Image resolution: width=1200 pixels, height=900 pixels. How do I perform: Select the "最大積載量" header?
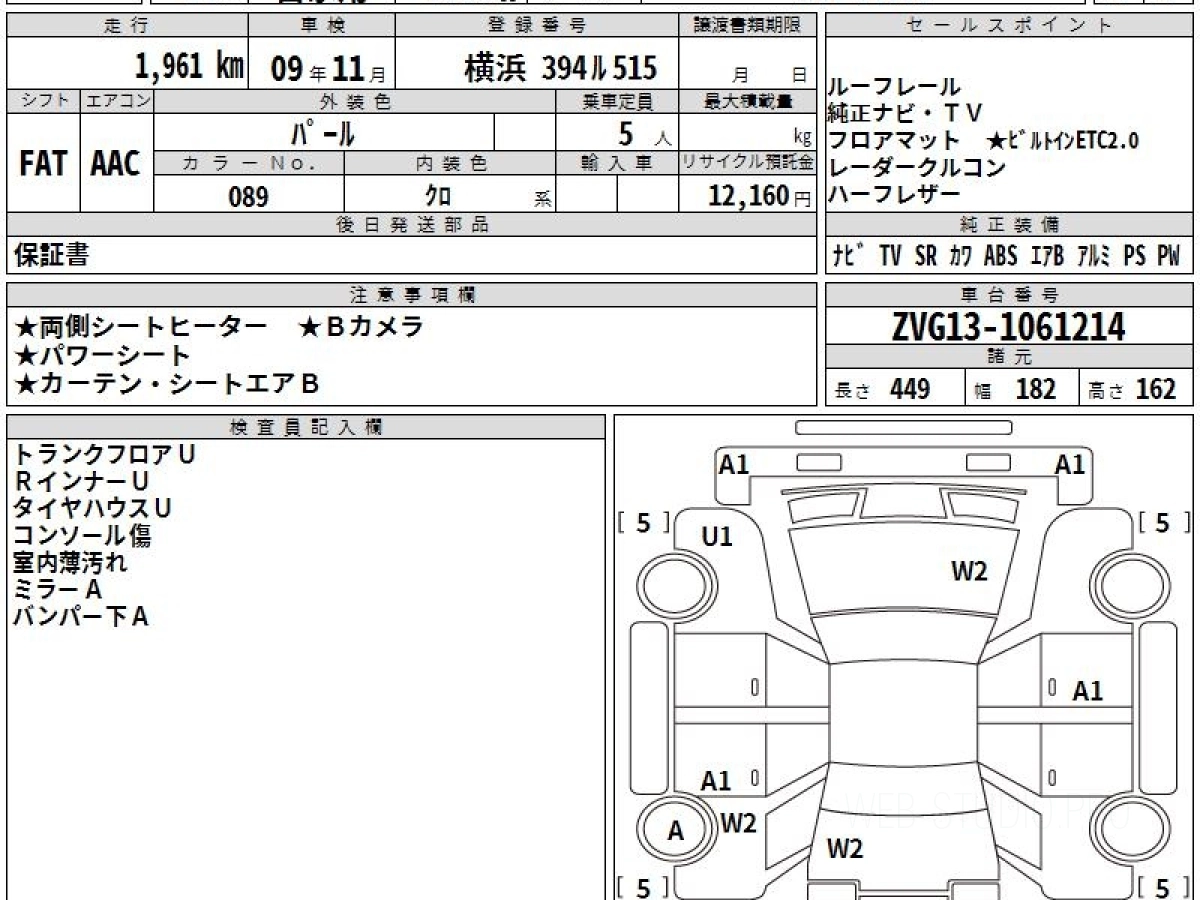click(748, 101)
